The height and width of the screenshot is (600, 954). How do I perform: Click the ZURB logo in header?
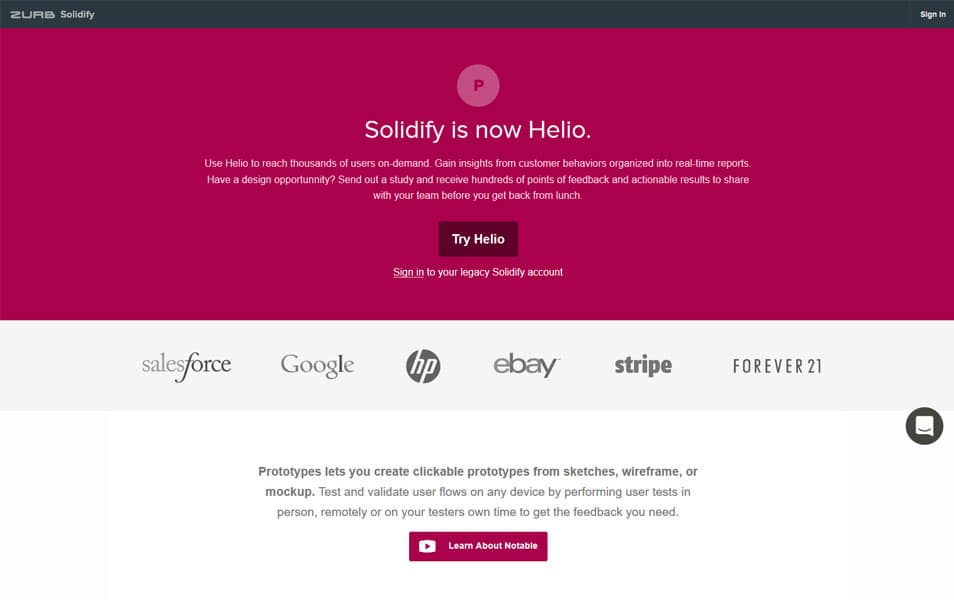tap(32, 14)
